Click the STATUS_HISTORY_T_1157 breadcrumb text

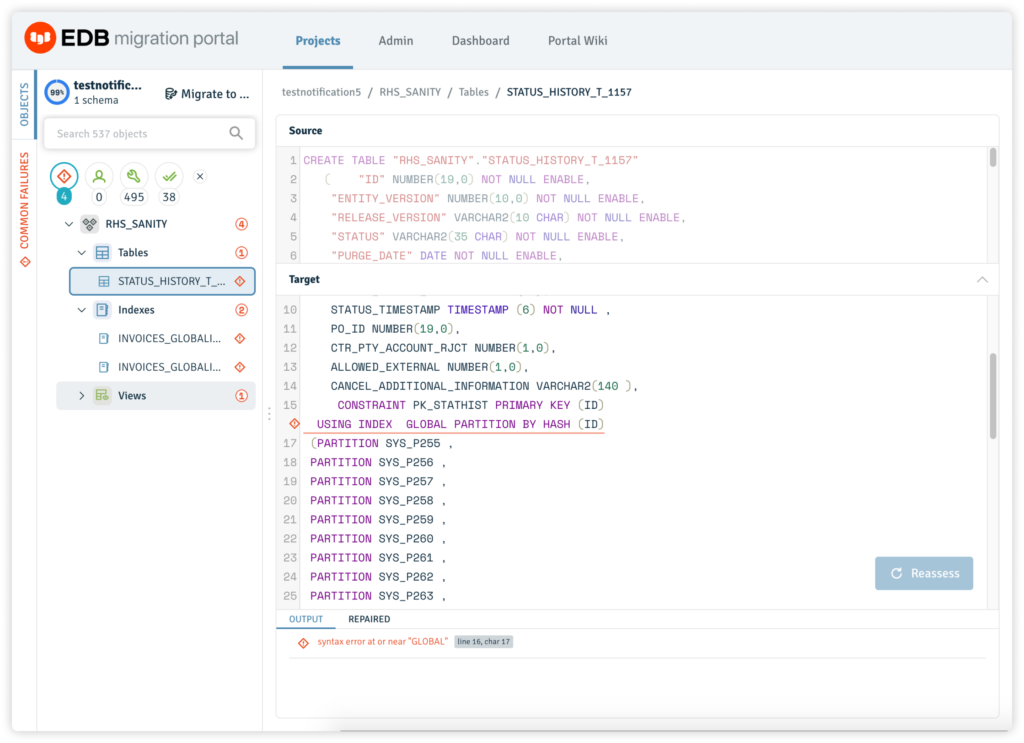point(569,92)
